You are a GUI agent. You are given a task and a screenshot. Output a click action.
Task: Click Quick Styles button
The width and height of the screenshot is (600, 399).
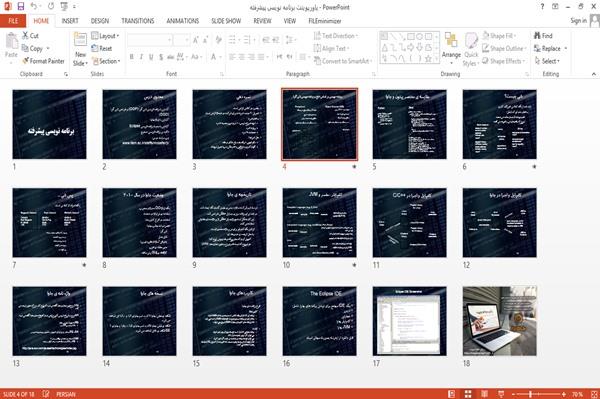[x=471, y=50]
